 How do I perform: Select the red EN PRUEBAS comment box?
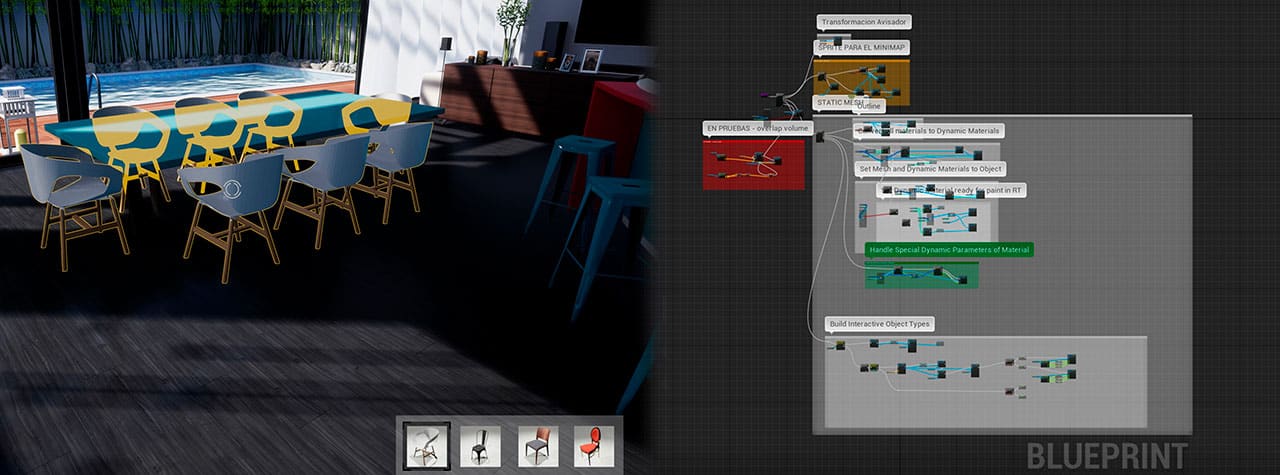(x=753, y=163)
